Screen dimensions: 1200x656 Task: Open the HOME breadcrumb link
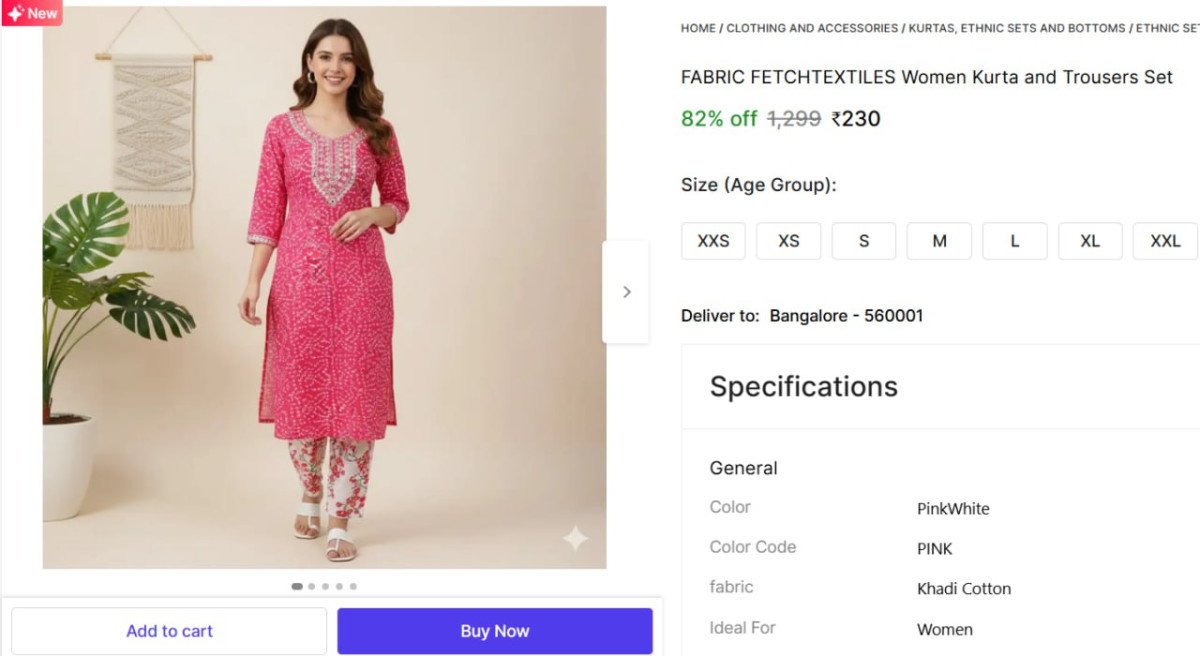[698, 28]
